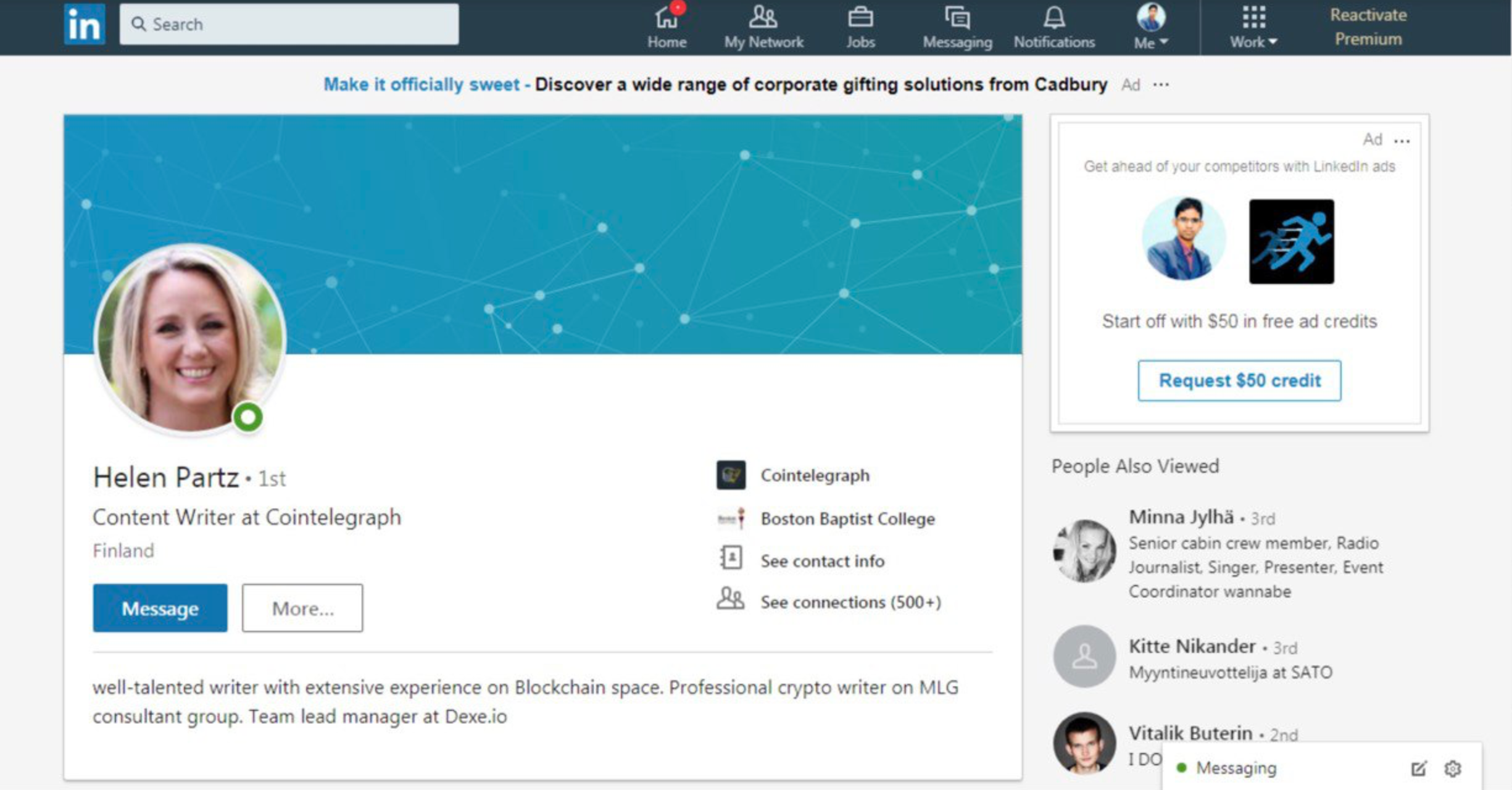
Task: Focus the Search input field
Action: [289, 24]
